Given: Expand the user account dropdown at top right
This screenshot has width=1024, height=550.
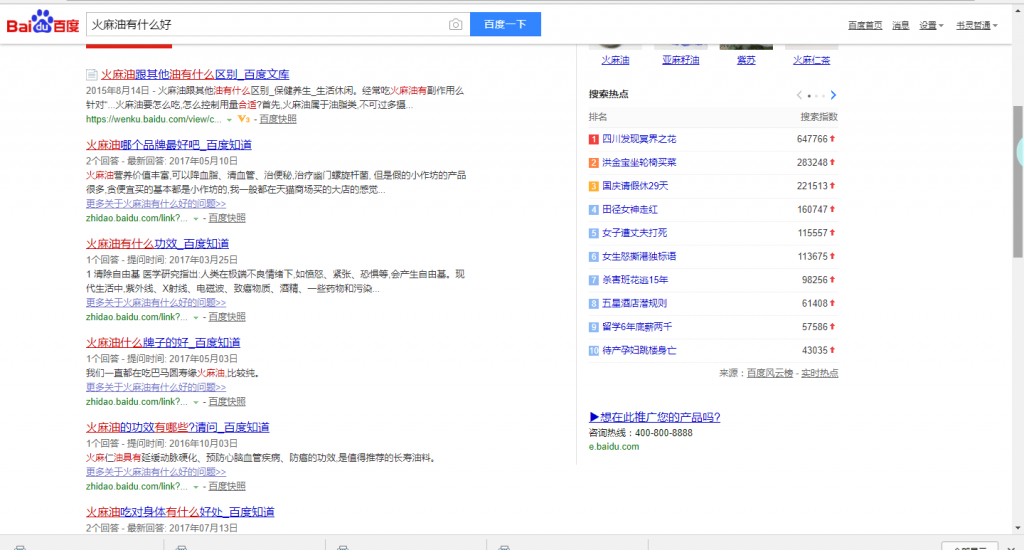Looking at the screenshot, I should pyautogui.click(x=976, y=25).
